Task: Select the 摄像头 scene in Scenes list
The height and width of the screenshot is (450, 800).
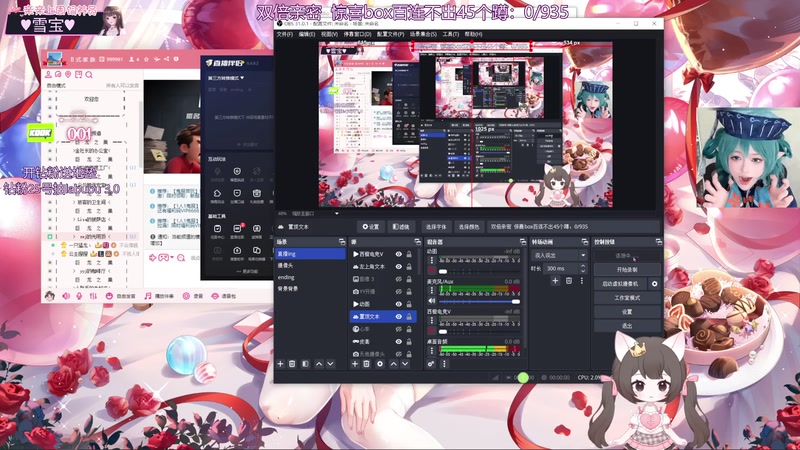Action: point(310,265)
